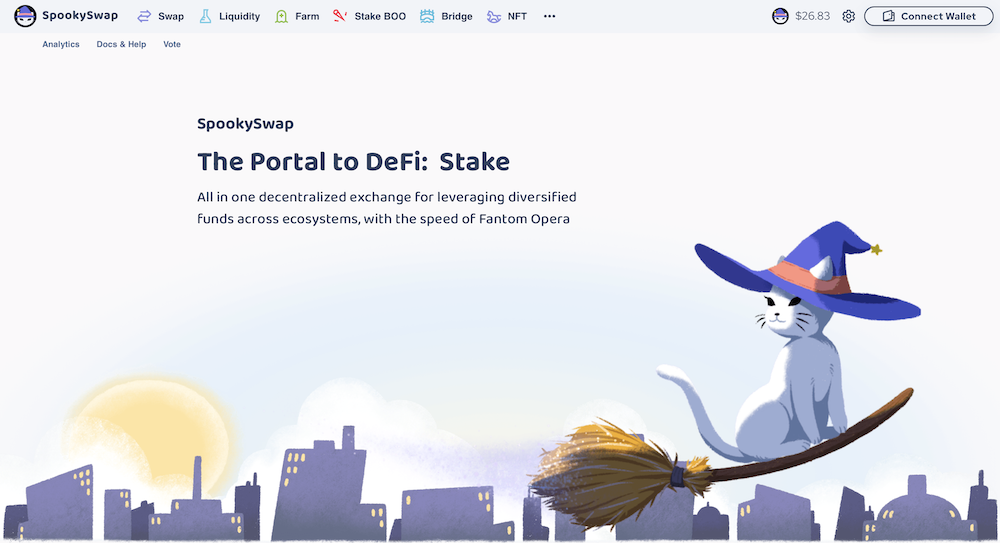Click the SpookySwap brand name text
The width and height of the screenshot is (1000, 543).
pos(80,15)
